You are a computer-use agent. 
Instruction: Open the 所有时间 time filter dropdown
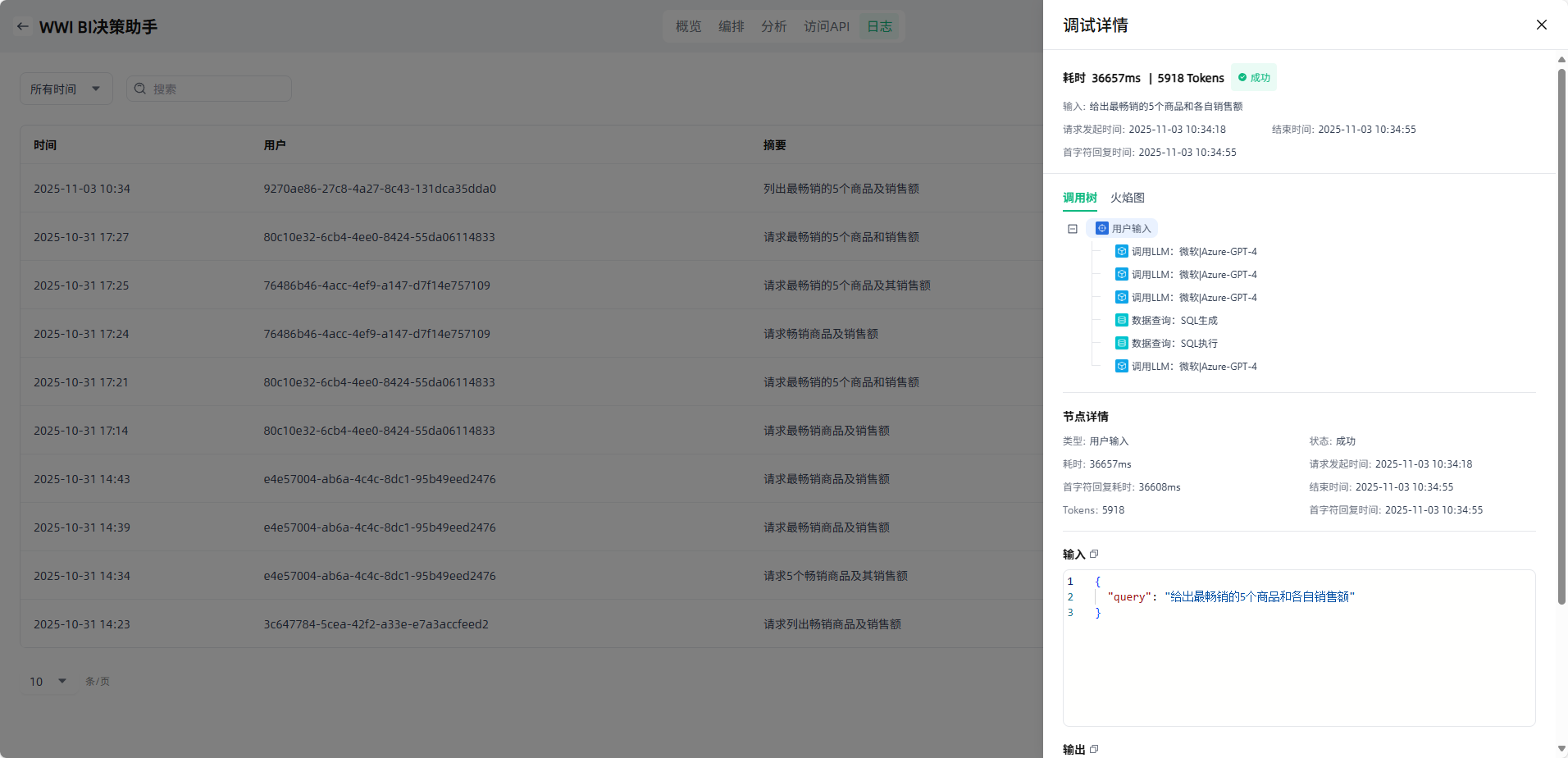[x=65, y=89]
